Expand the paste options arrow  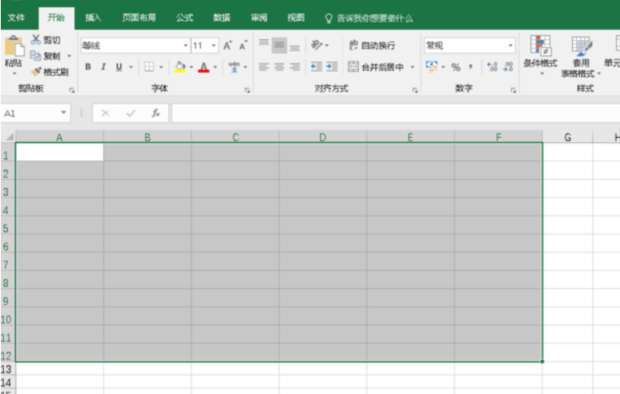point(14,74)
